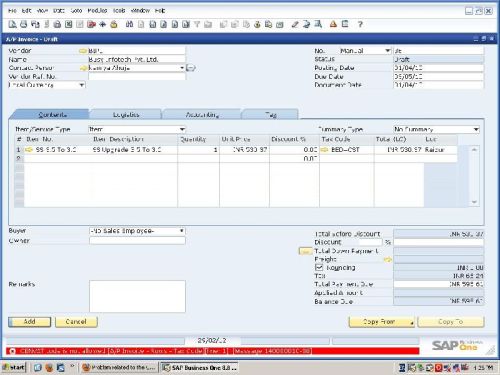Screen dimensions: 500x375
Task: Open the Goto menu
Action: [76, 11]
